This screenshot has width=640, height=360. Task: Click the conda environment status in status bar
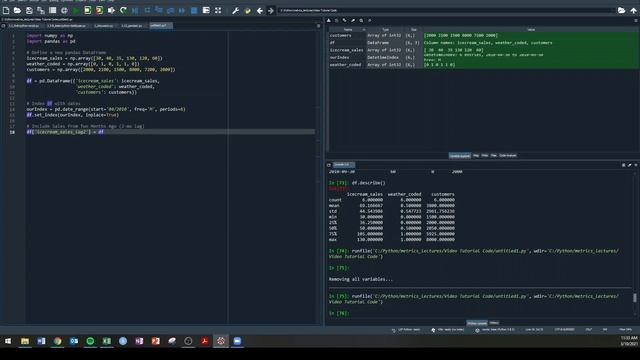click(495, 330)
